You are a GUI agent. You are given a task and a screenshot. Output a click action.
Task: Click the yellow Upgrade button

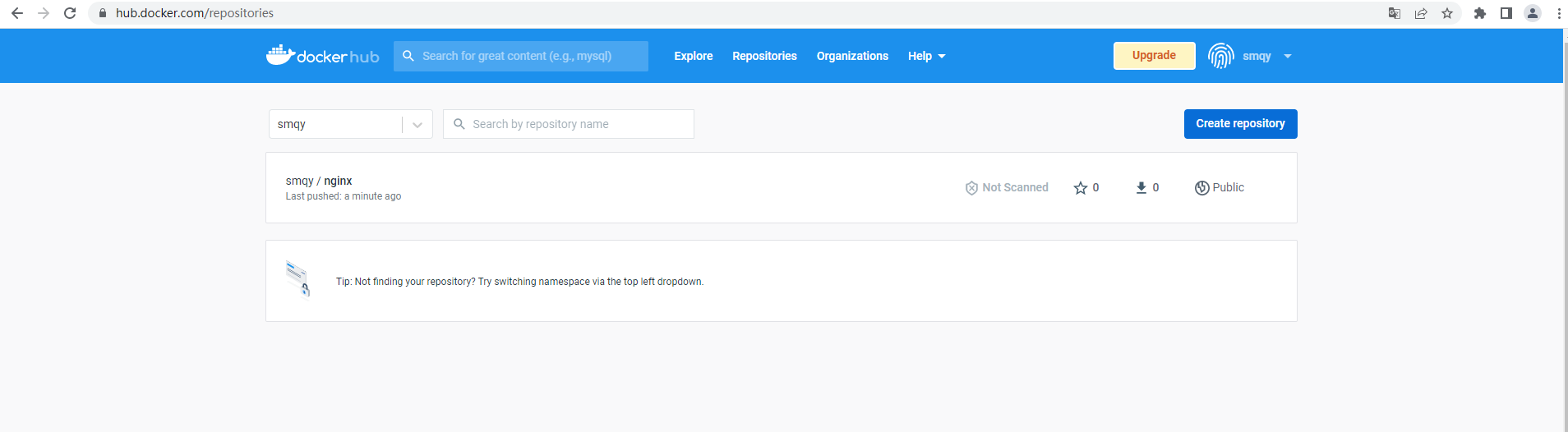pyautogui.click(x=1154, y=56)
